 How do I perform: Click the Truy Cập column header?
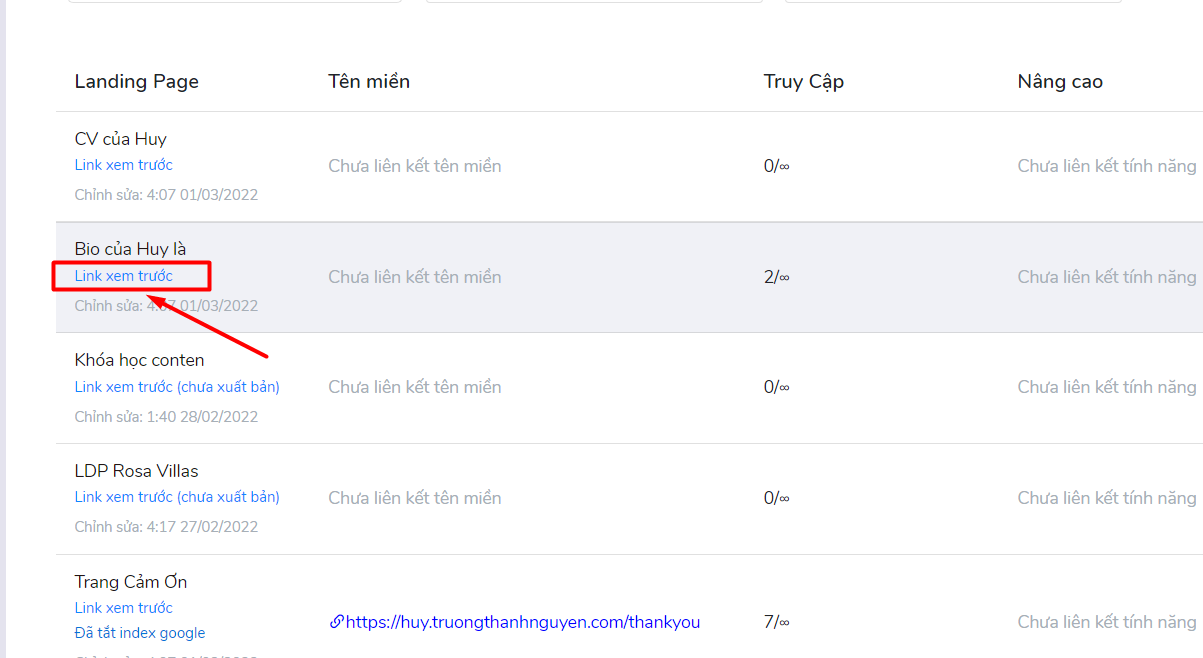click(x=804, y=82)
